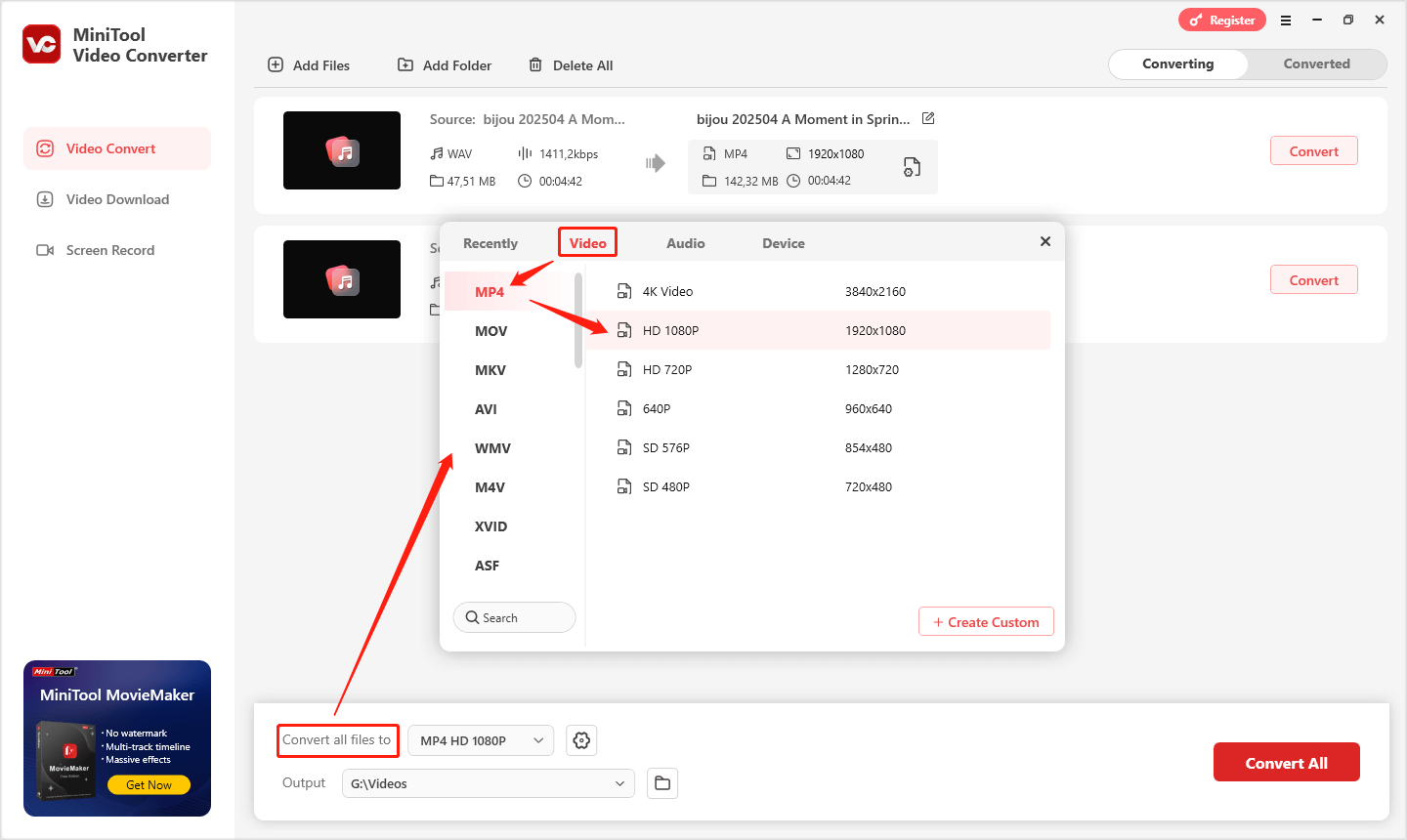
Task: Open the G:\Videos output path dropdown
Action: (x=489, y=783)
